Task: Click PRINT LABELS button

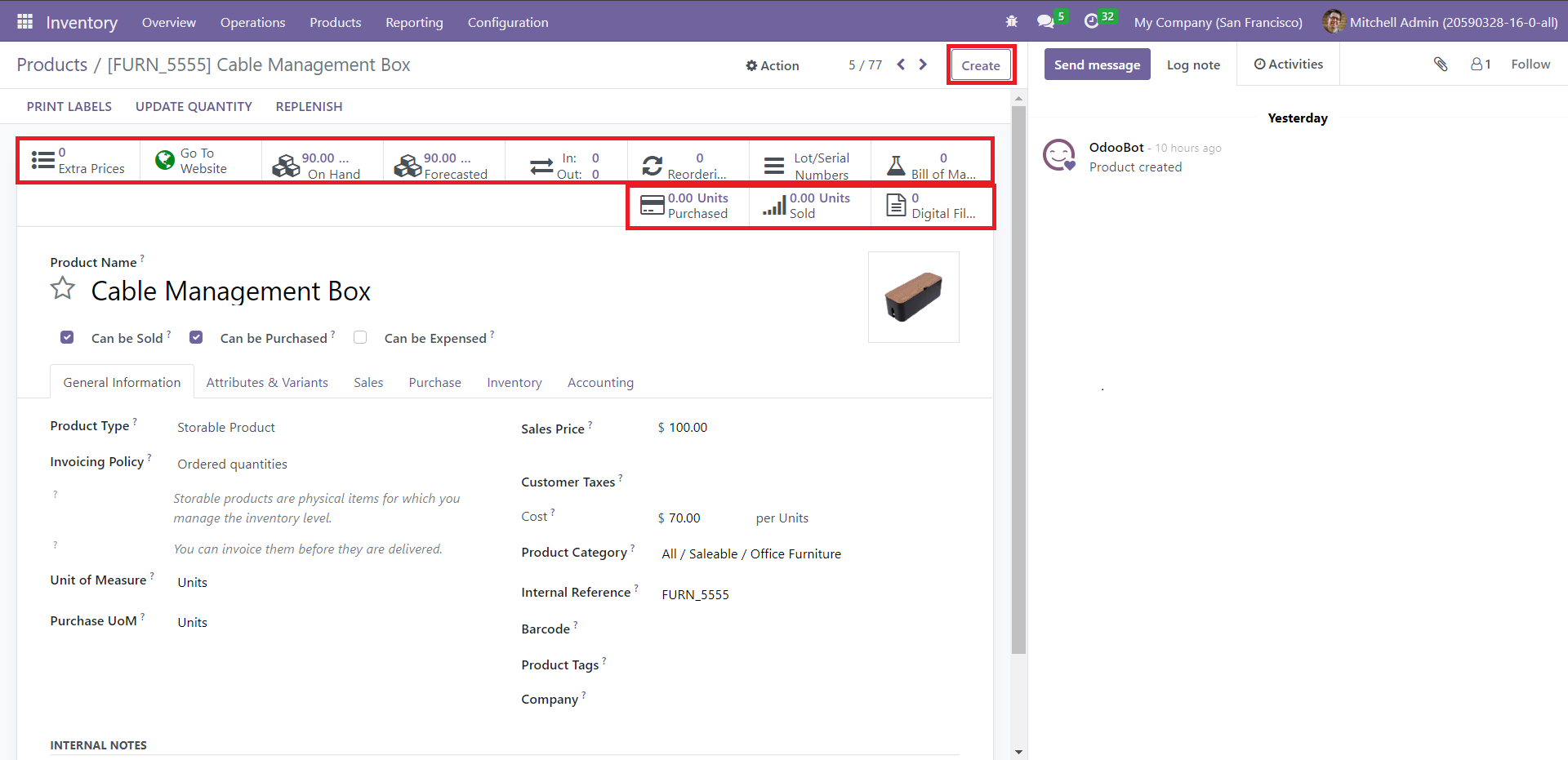Action: pos(69,106)
